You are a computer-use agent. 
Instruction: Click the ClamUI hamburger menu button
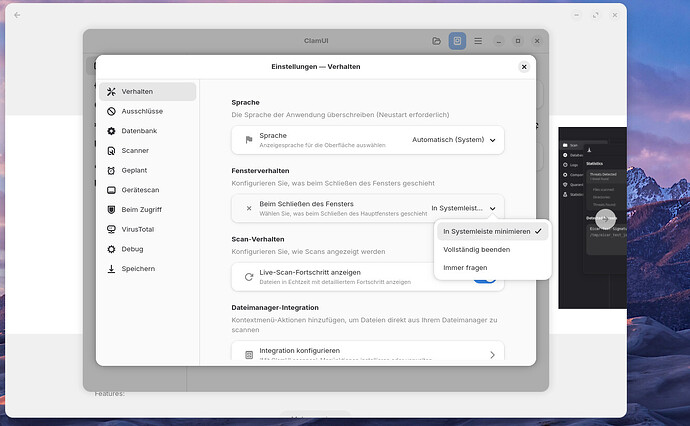[x=478, y=41]
